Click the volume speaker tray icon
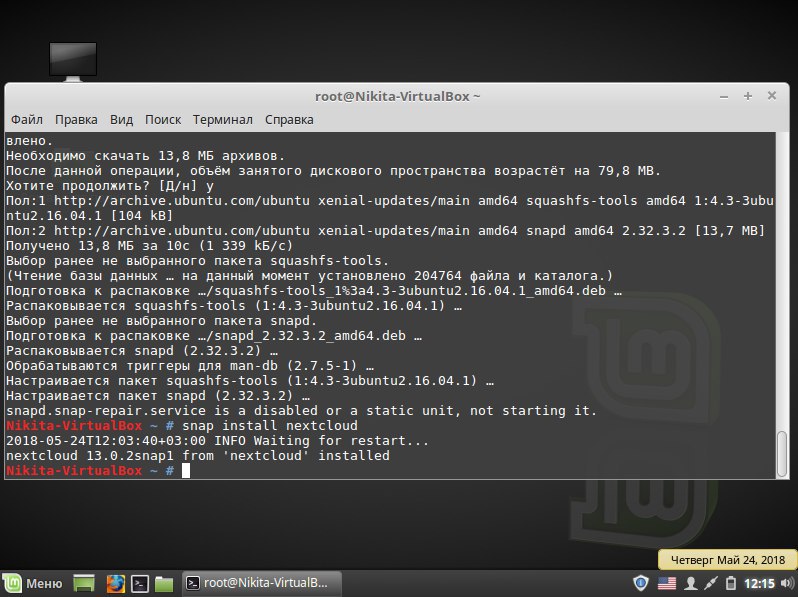The width and height of the screenshot is (798, 597). [x=787, y=583]
